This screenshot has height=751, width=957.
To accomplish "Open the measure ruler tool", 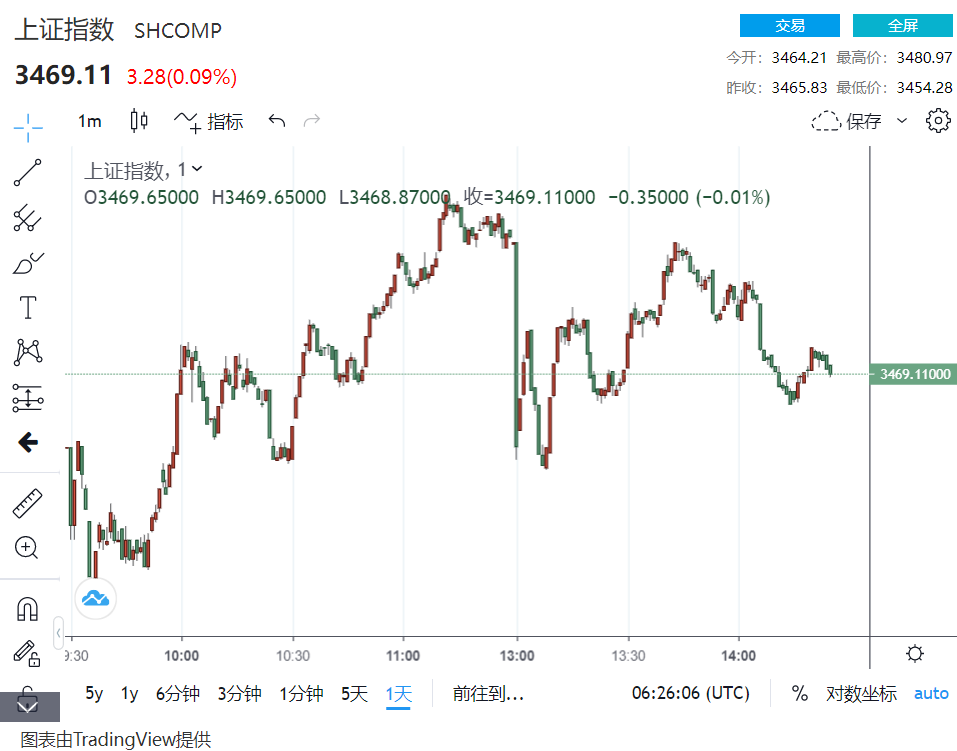I will [27, 503].
